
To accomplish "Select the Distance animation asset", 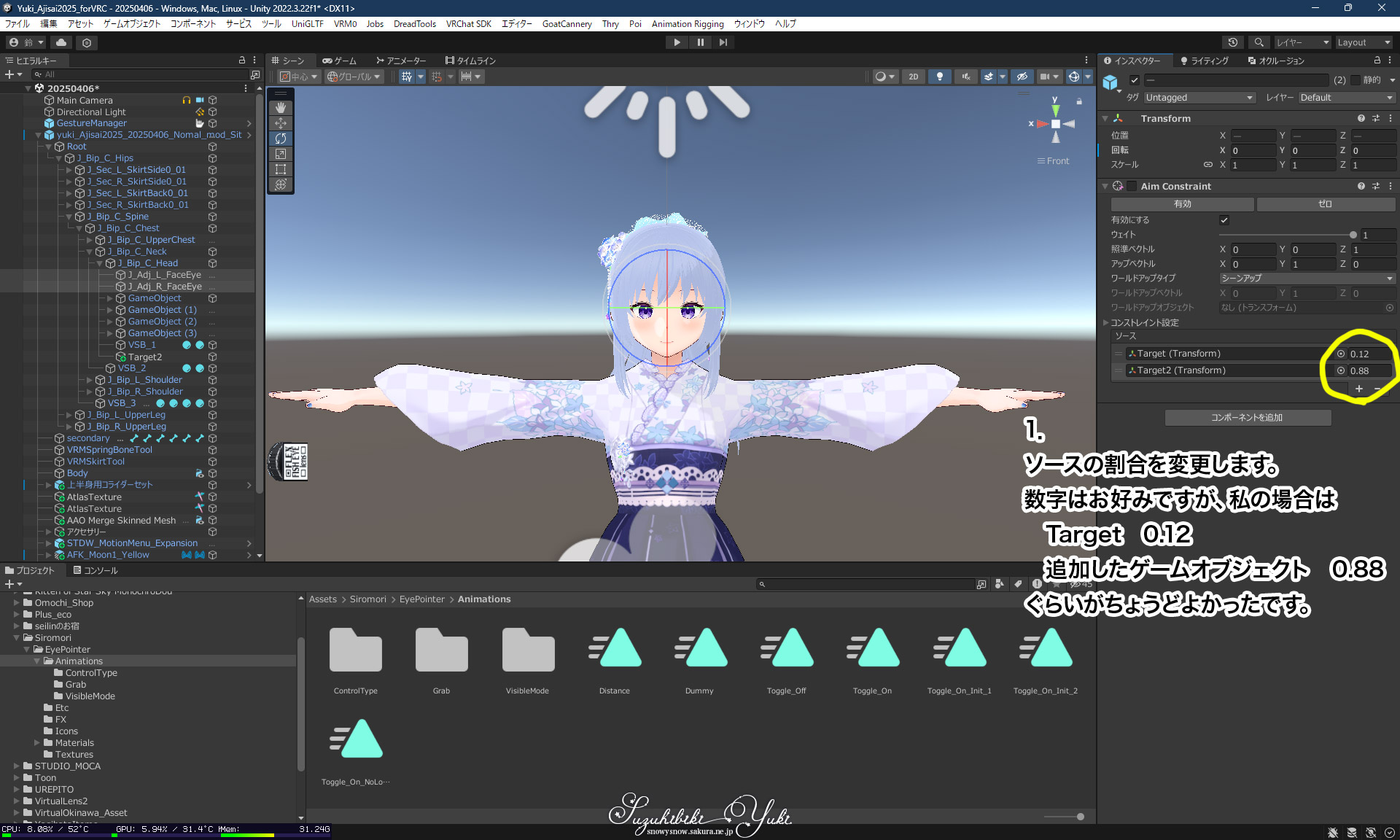I will [614, 648].
